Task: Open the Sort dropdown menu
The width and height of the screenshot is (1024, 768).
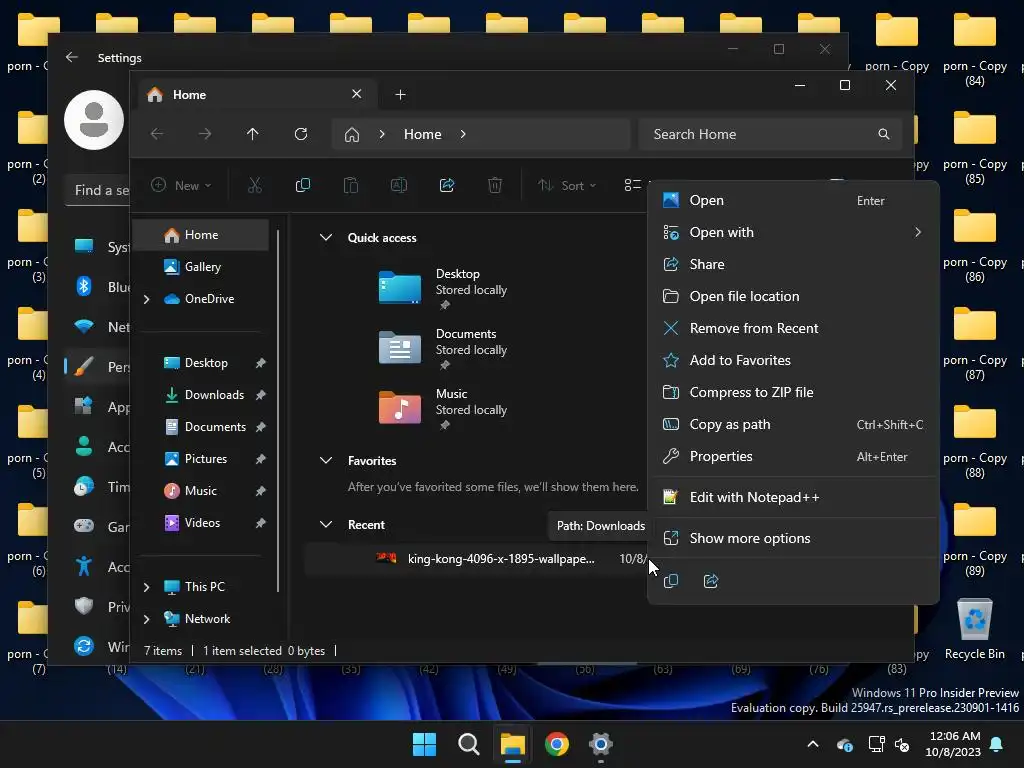Action: (567, 185)
